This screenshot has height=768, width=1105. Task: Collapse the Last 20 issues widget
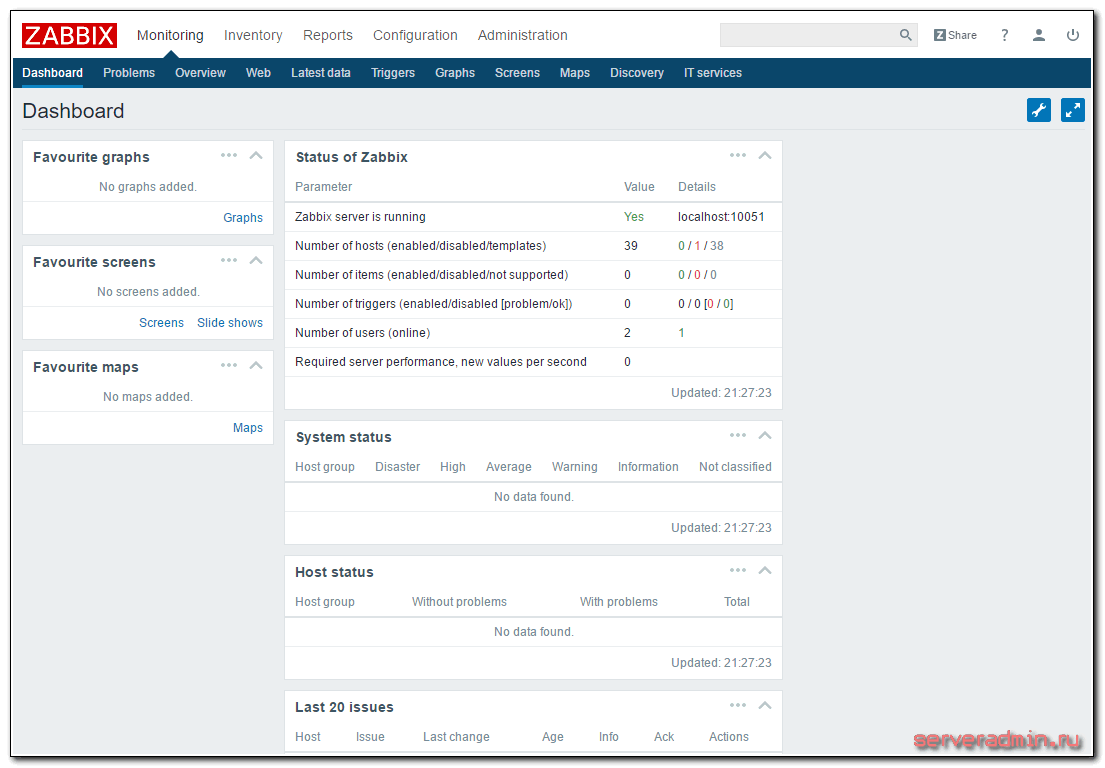point(765,706)
